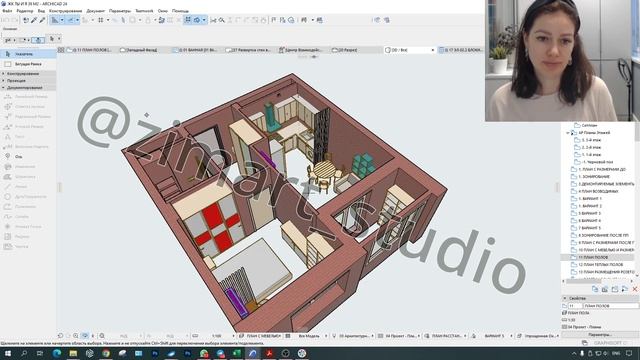The image size is (640, 360).
Task: Open Google Chrome from taskbar
Action: tap(106, 353)
